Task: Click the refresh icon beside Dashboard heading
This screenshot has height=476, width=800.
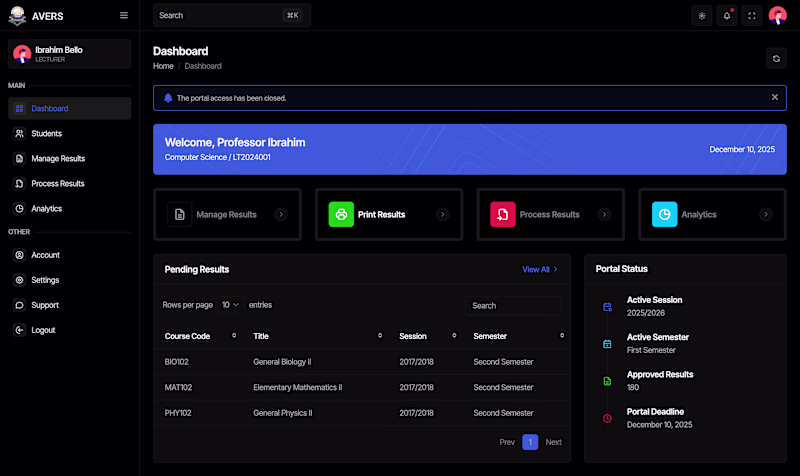Action: pyautogui.click(x=776, y=58)
